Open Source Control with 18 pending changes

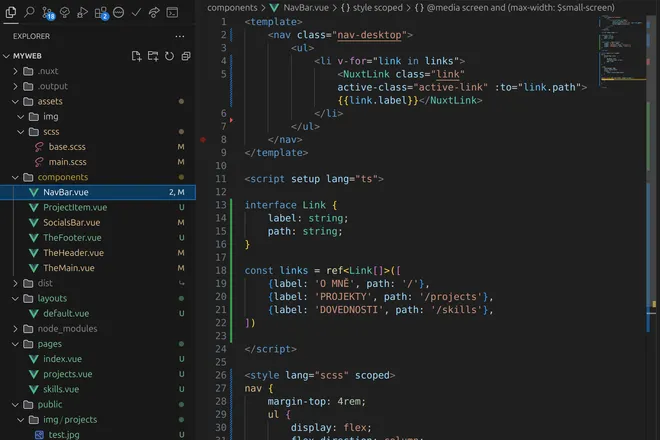(x=47, y=13)
